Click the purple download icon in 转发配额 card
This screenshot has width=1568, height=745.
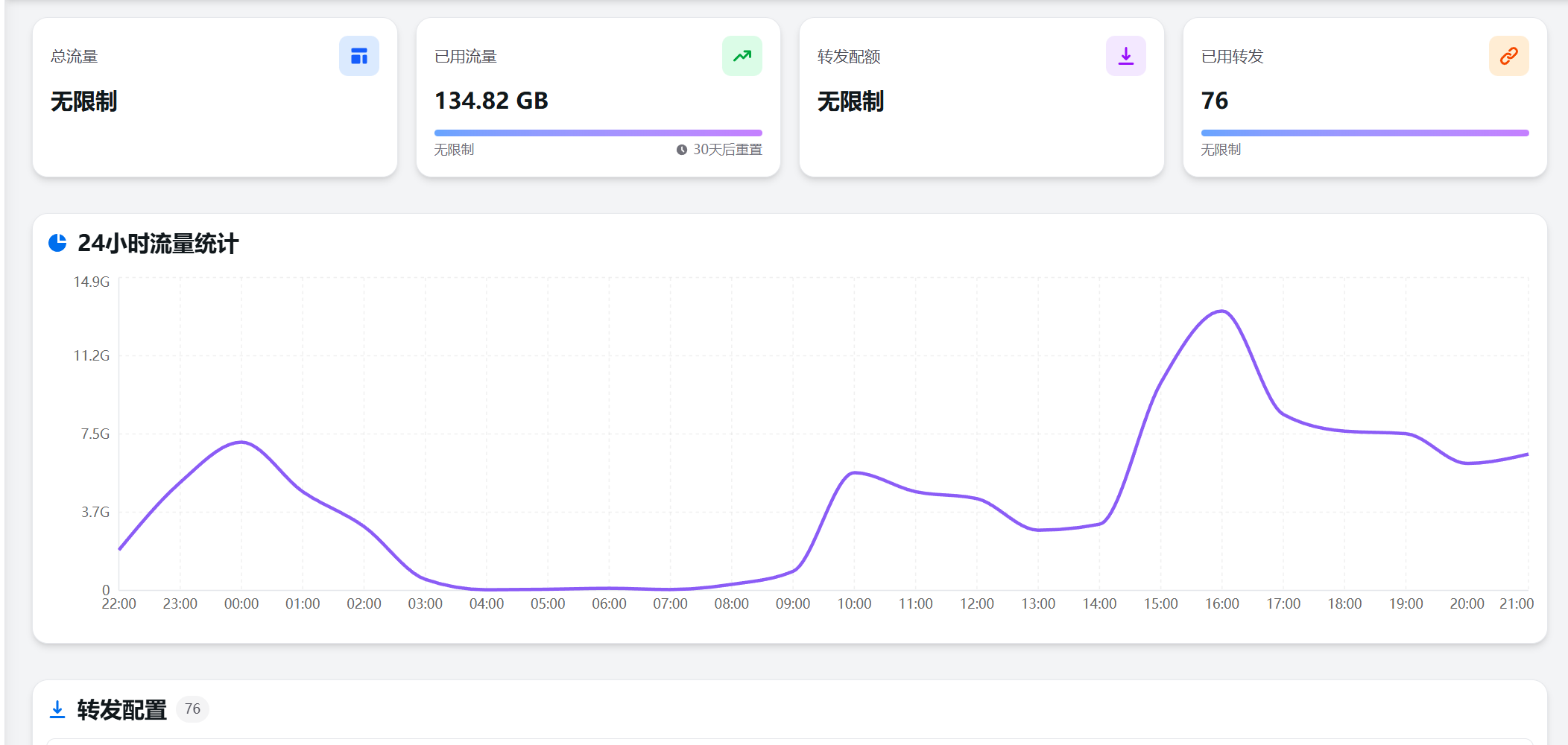pyautogui.click(x=1125, y=56)
